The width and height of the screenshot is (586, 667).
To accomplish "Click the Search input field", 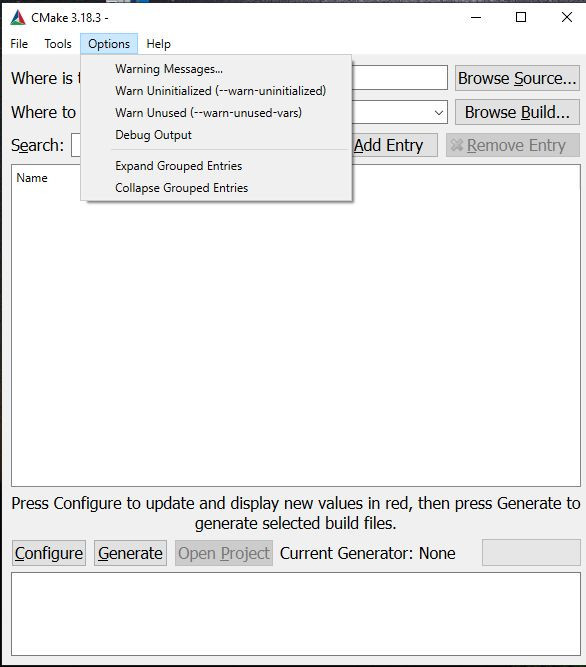I will coord(76,145).
